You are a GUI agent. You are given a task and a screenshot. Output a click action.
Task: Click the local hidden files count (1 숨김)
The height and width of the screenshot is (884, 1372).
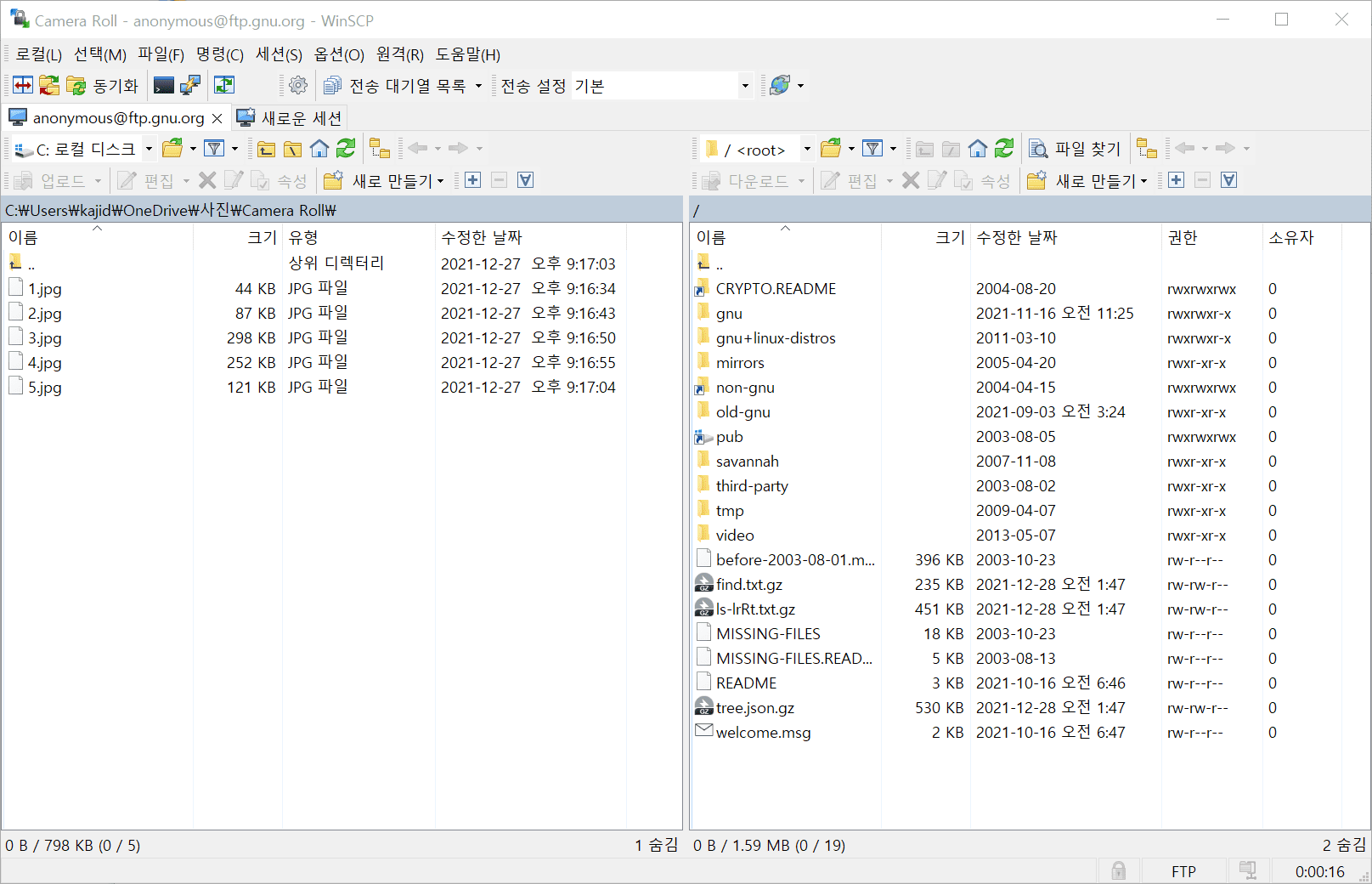656,845
